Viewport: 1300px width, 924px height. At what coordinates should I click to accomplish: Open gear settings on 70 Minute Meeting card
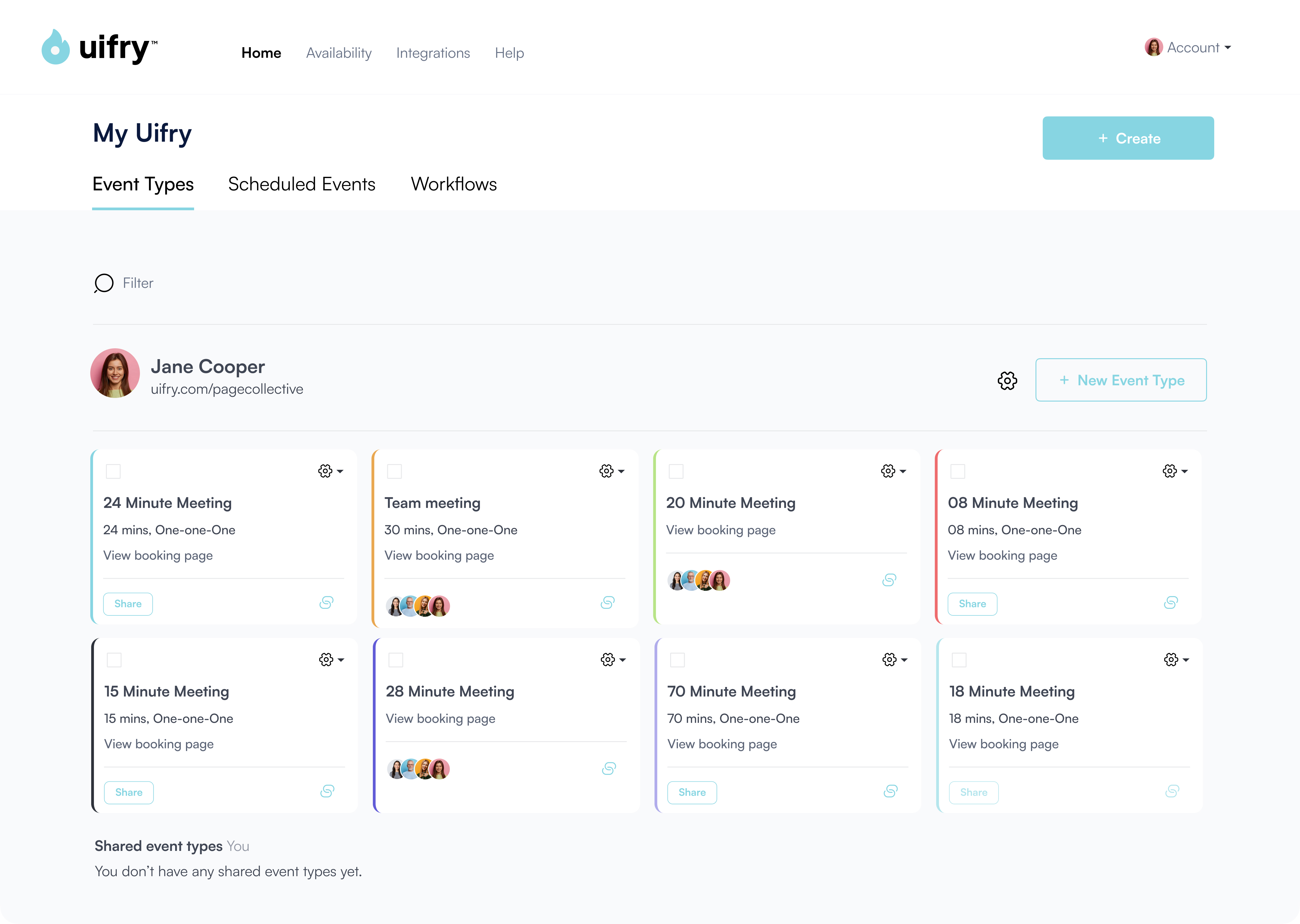pos(890,659)
